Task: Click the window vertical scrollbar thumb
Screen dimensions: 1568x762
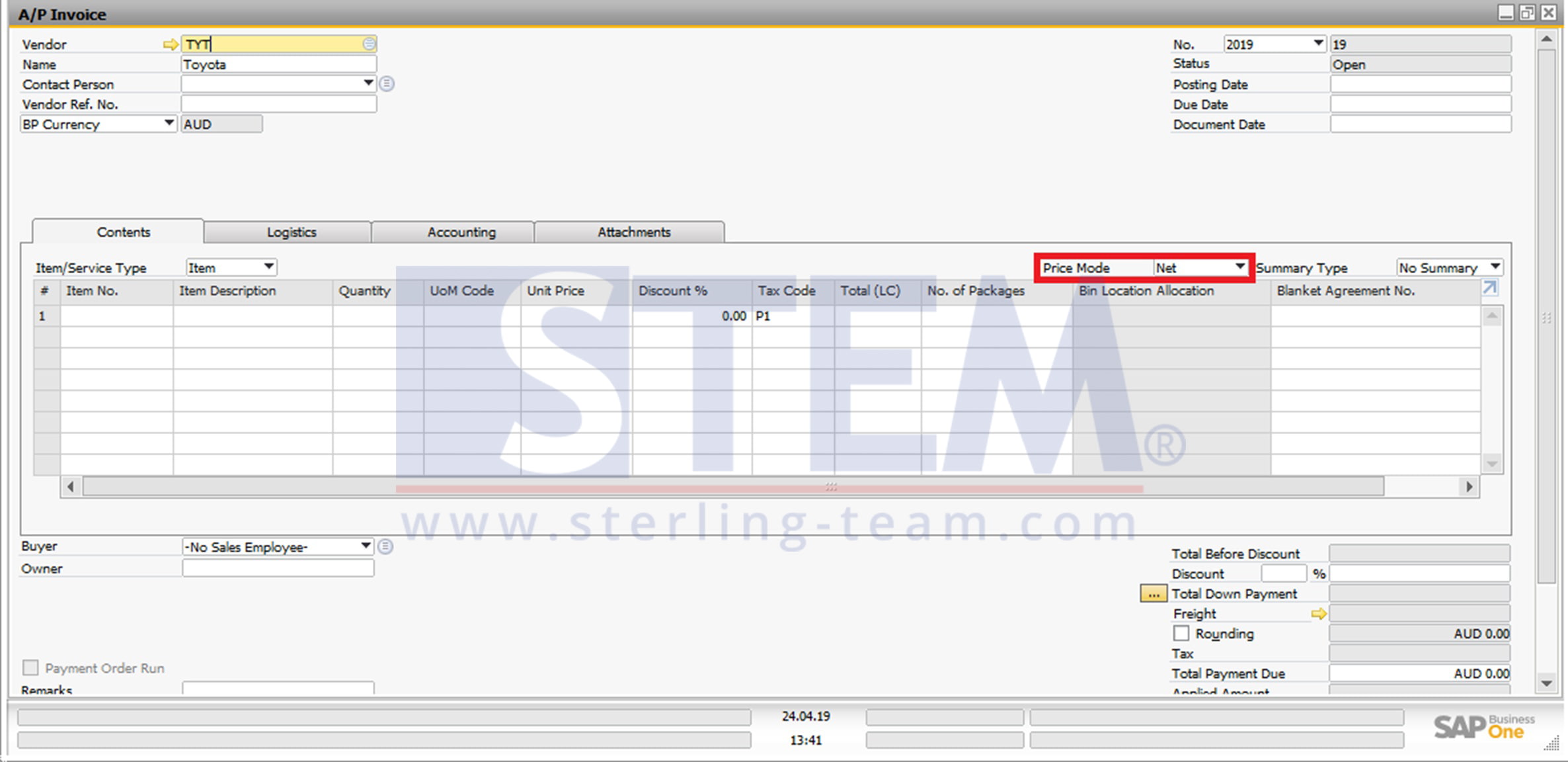Action: click(x=1546, y=316)
